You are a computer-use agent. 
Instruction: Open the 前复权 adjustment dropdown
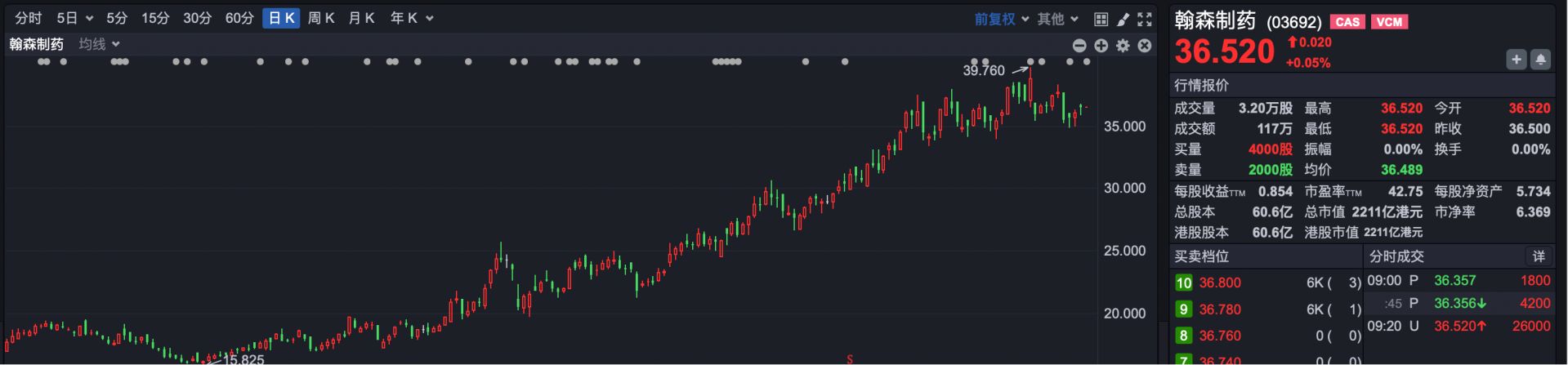[x=1000, y=19]
